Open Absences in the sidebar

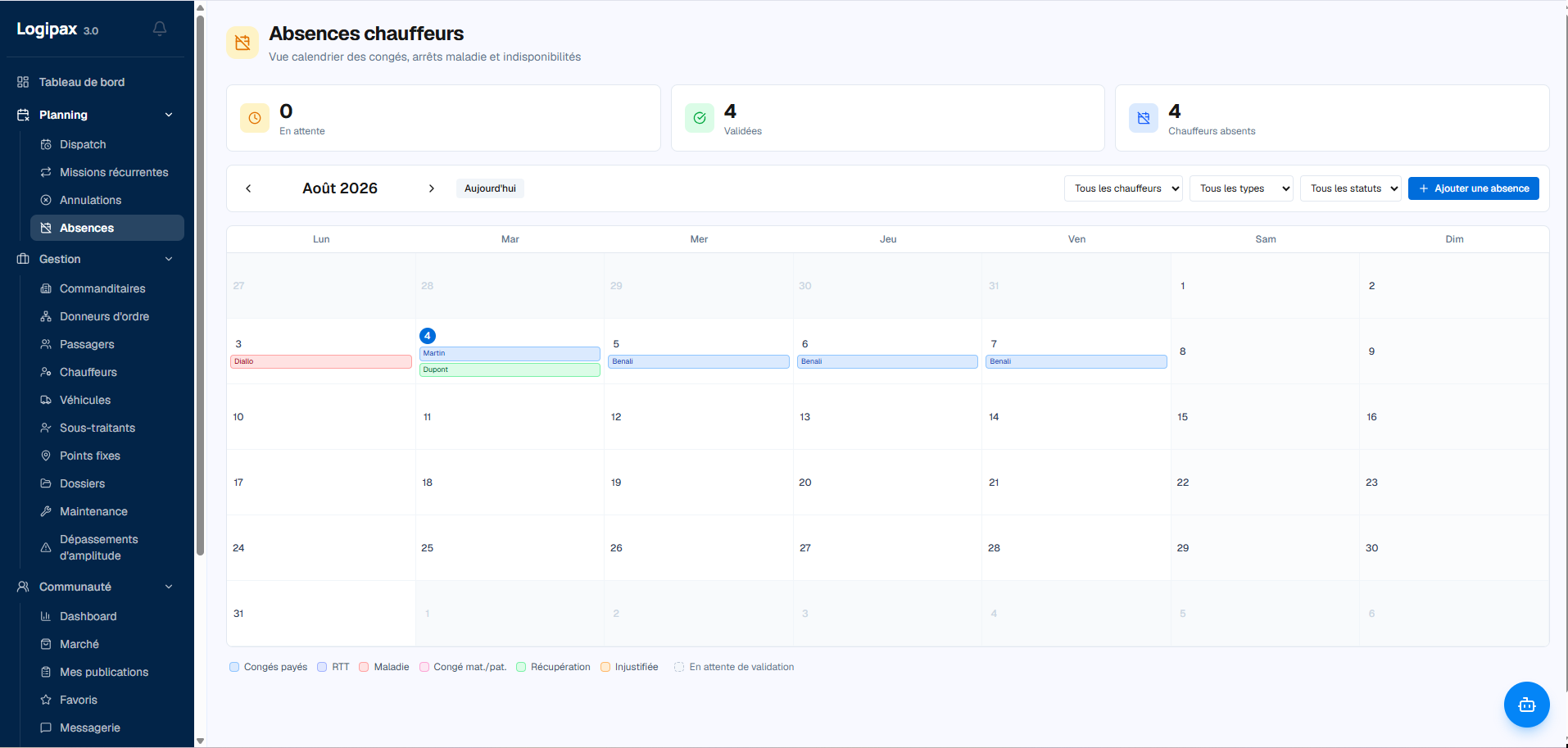pos(107,228)
